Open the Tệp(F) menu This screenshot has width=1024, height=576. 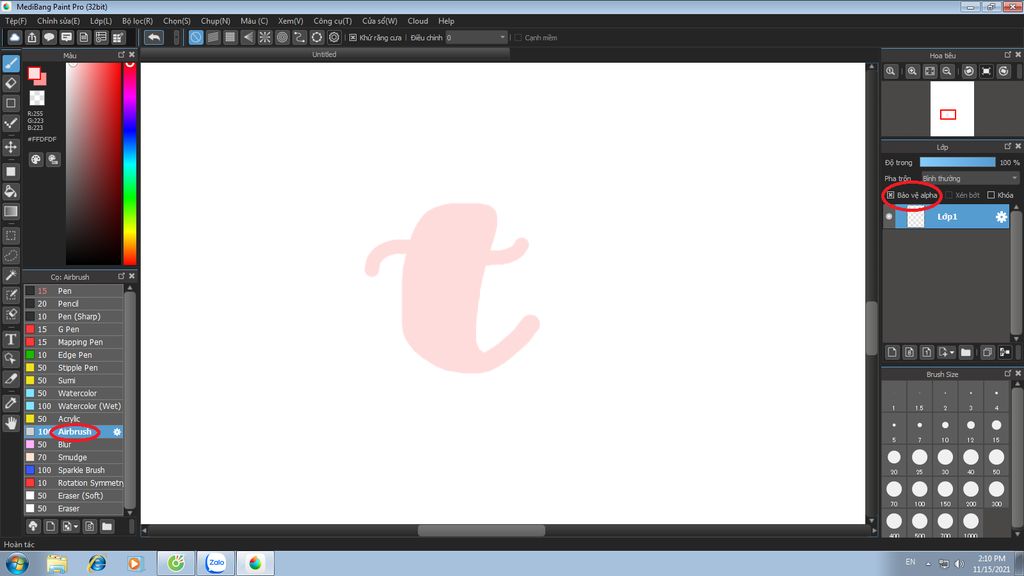tap(16, 21)
